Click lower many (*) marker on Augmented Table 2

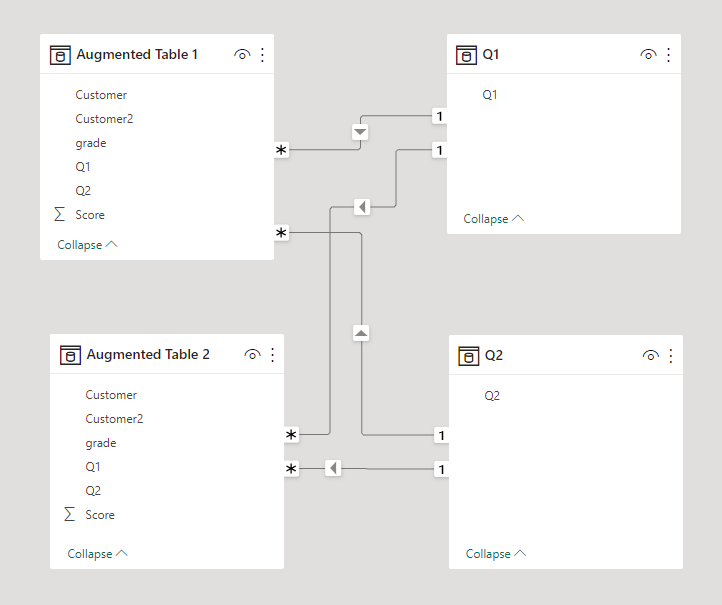point(291,469)
